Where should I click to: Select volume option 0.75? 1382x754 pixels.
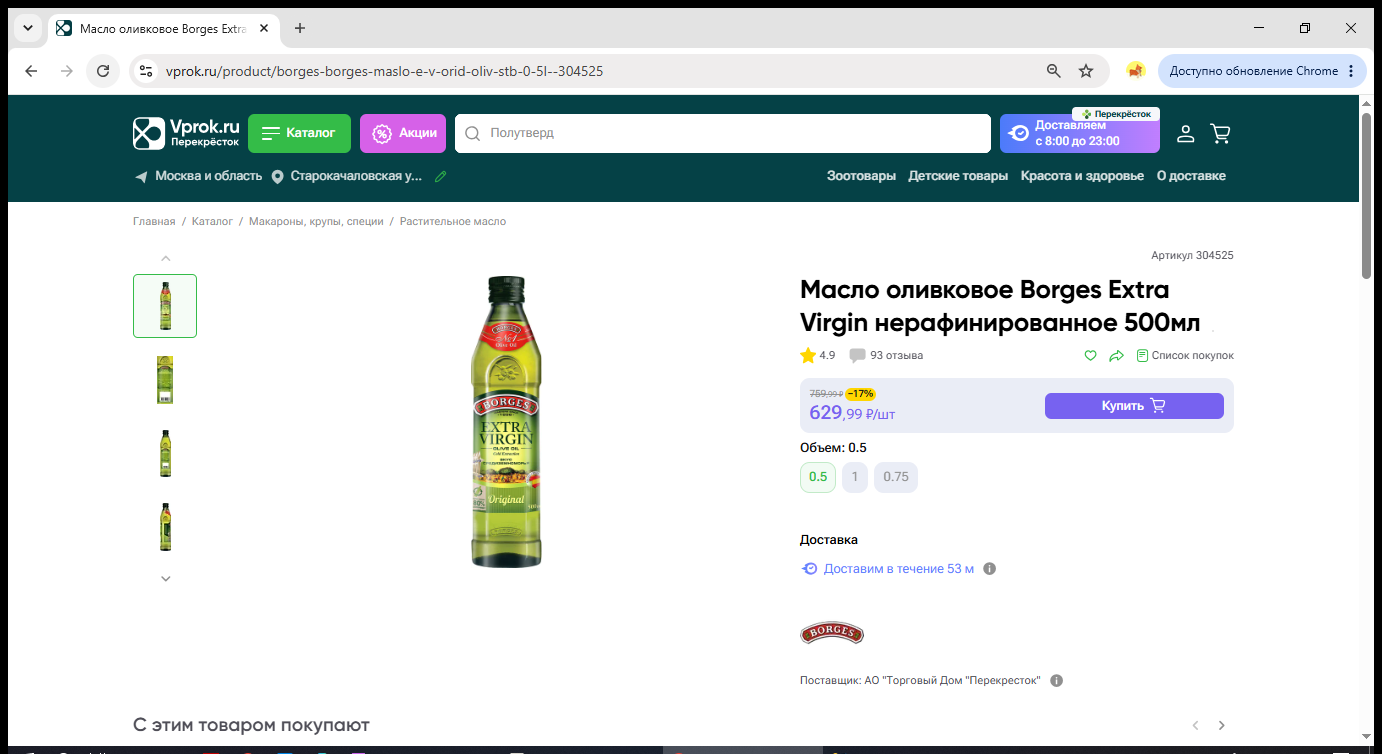tap(896, 477)
